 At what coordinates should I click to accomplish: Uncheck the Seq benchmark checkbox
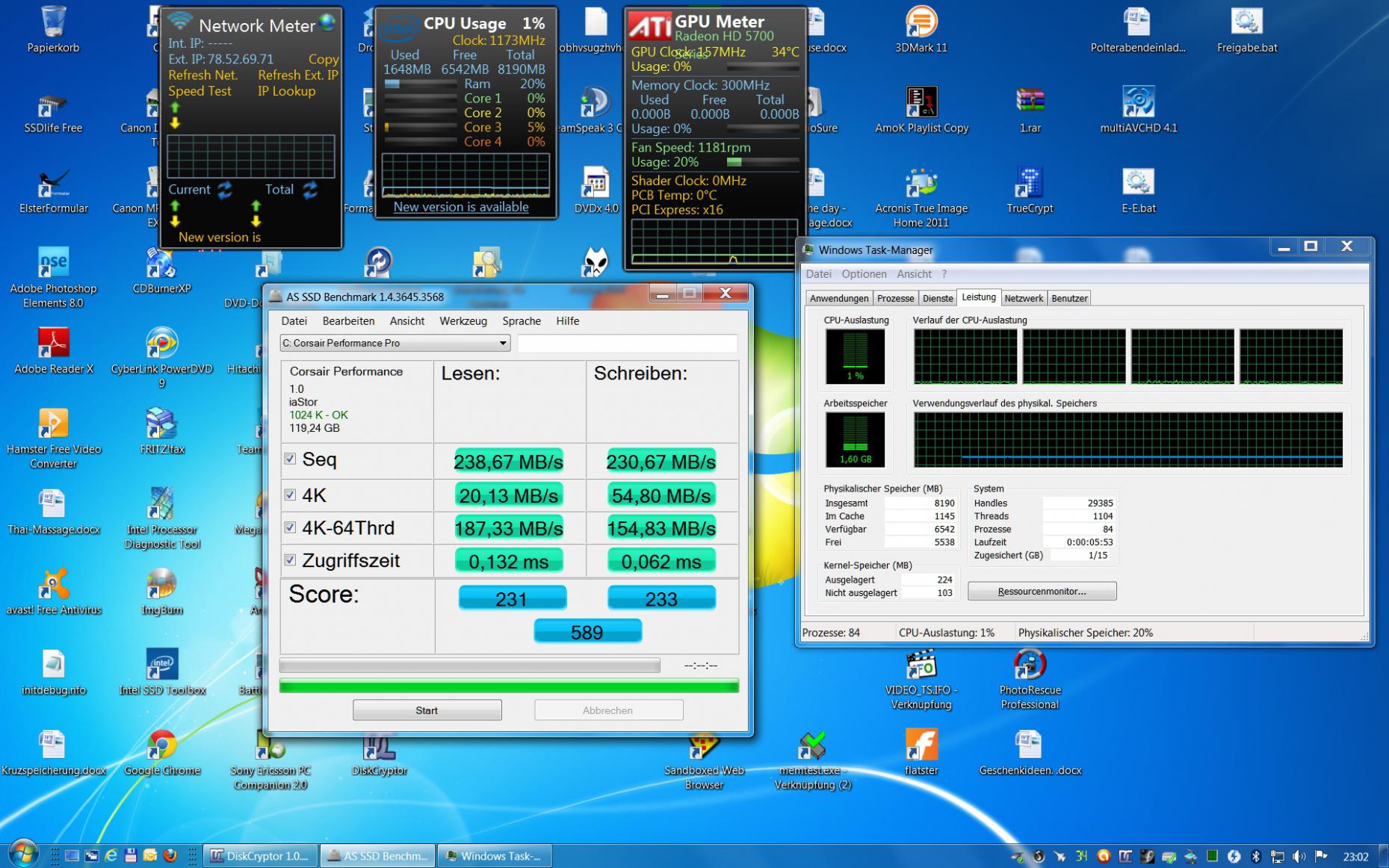click(x=290, y=459)
